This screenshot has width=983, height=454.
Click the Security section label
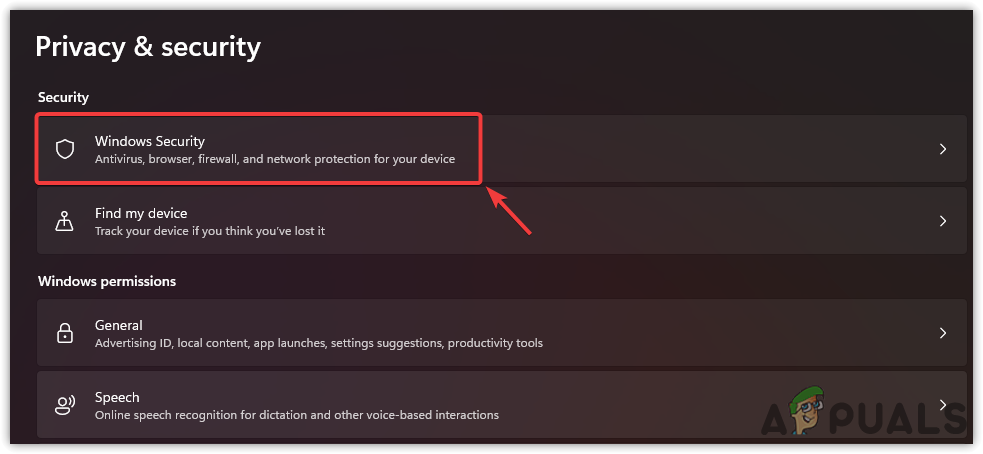63,97
